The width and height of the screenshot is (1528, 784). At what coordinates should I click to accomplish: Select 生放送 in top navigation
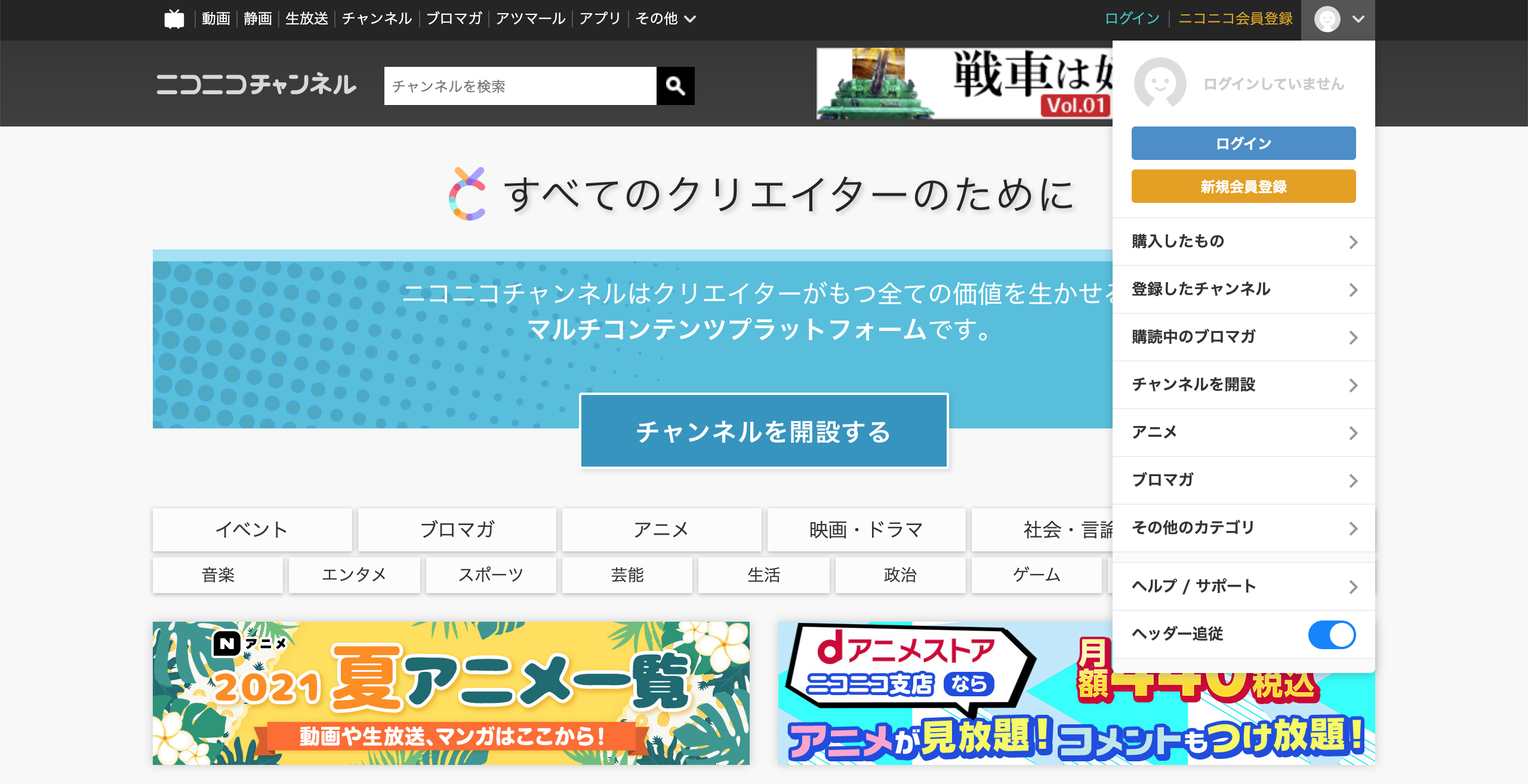(x=306, y=19)
